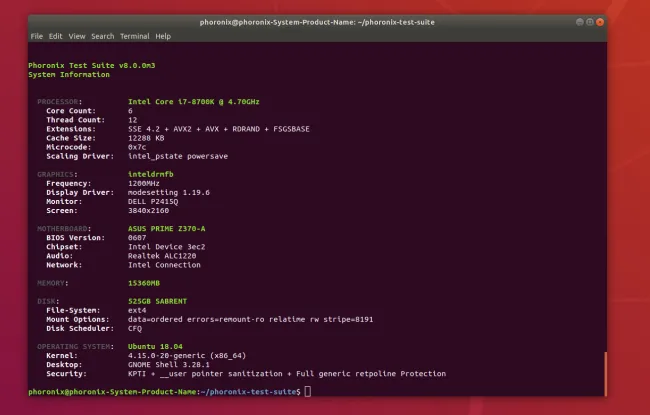Click file-system value 'ext4'
Screen dimensions: 650x415
137,311
